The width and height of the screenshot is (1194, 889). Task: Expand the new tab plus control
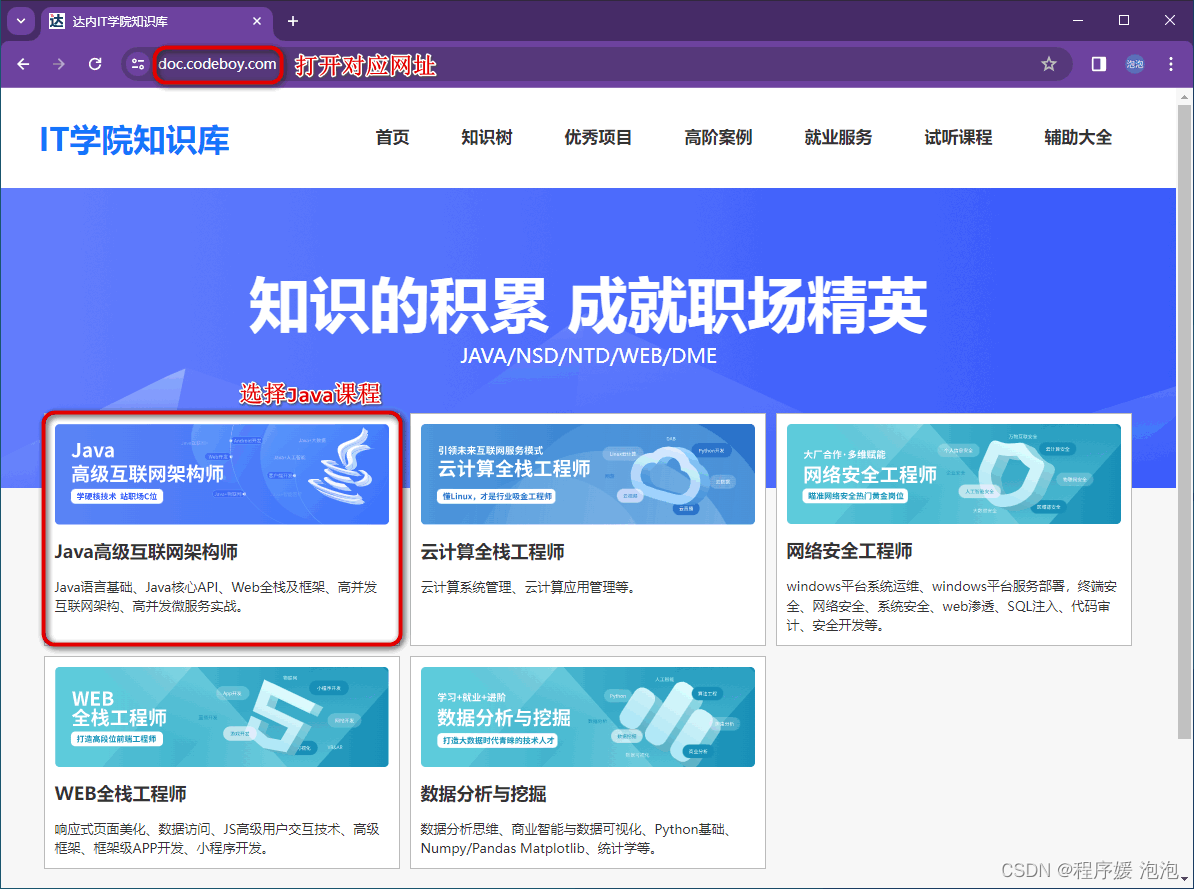[x=292, y=21]
